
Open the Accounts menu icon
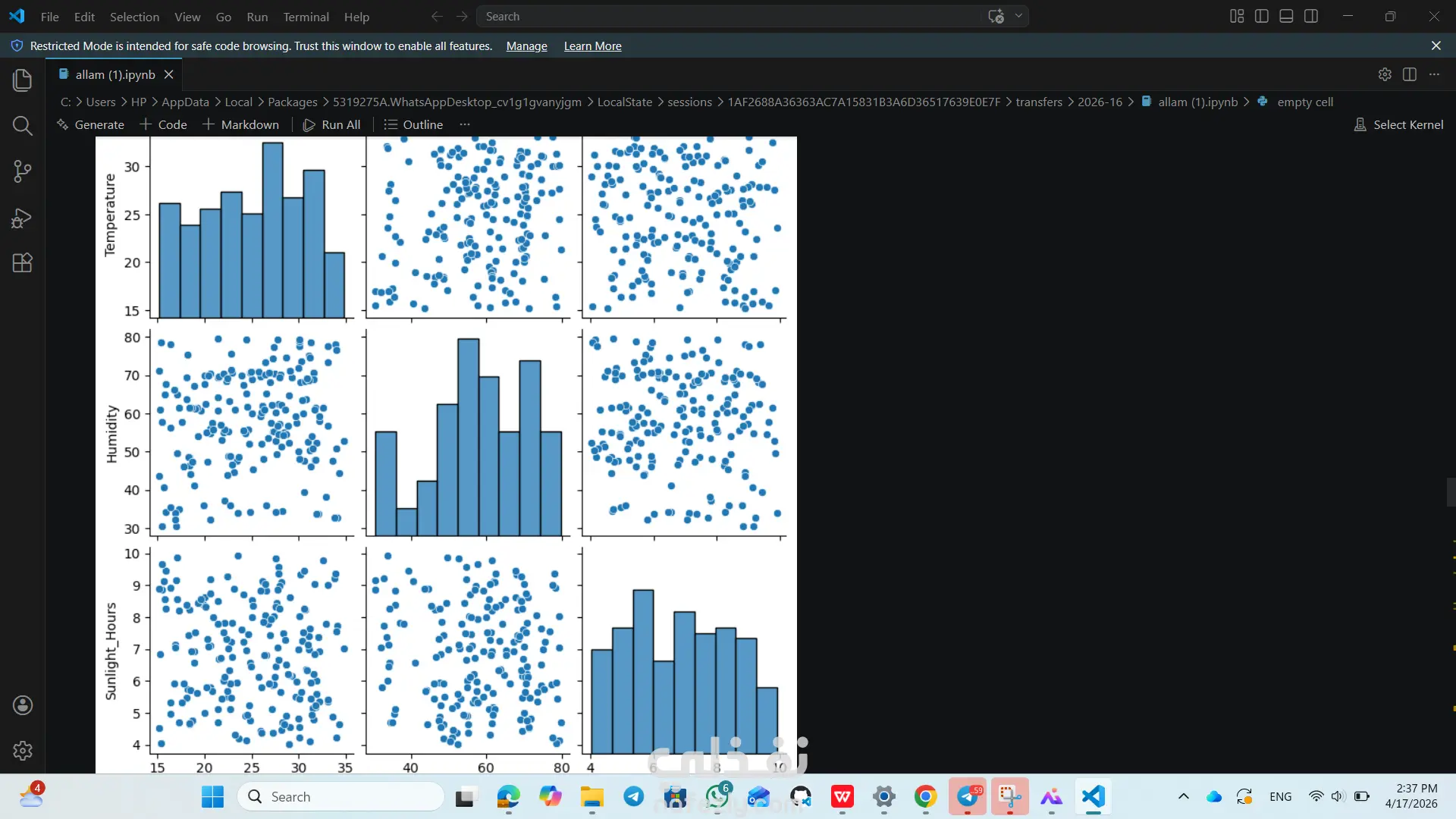click(23, 705)
